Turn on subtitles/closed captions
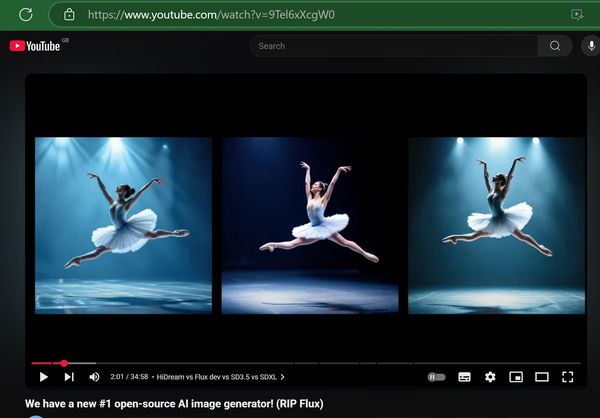600x418 pixels. [x=465, y=377]
